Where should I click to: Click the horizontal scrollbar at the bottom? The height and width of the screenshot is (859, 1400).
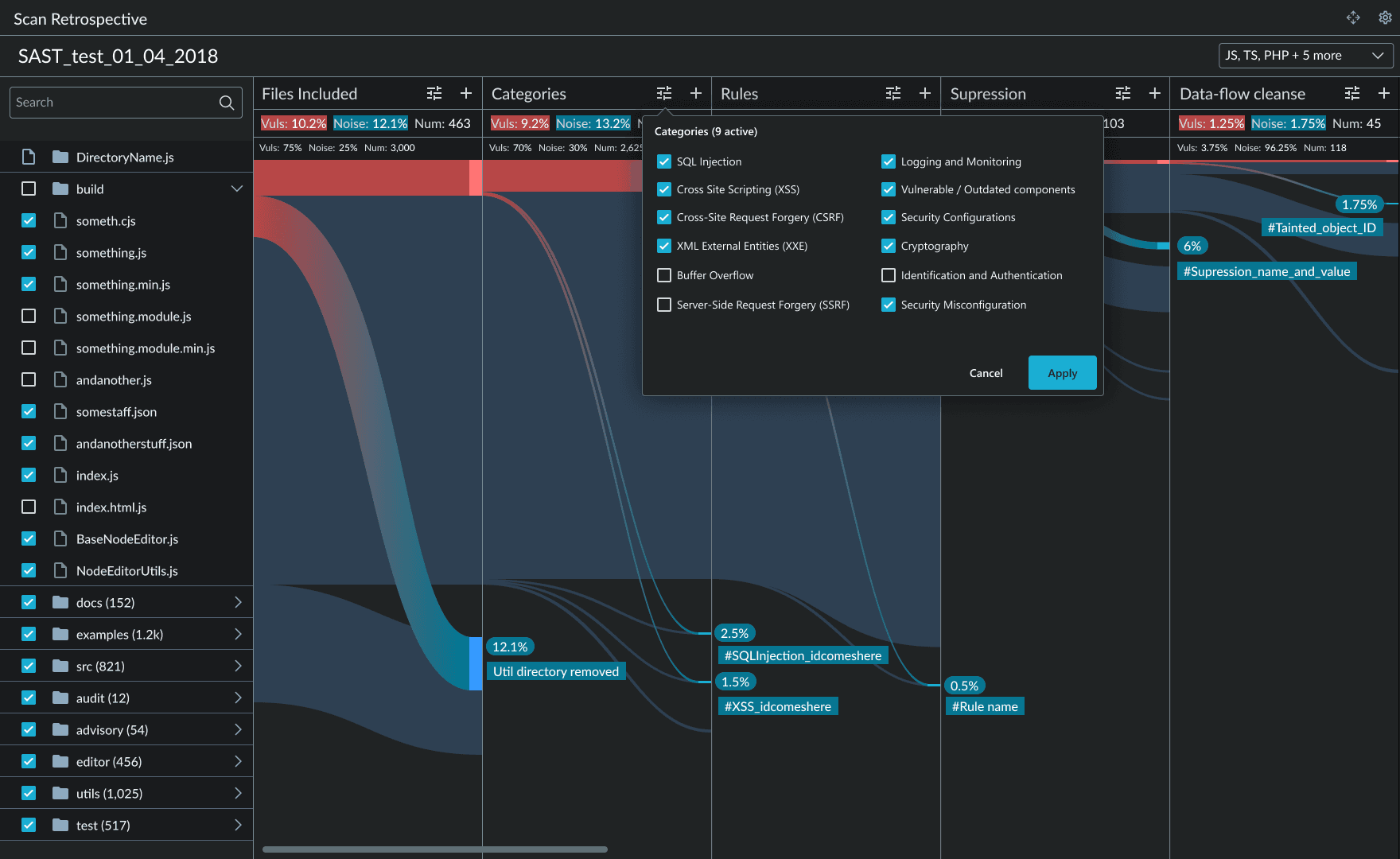click(434, 849)
